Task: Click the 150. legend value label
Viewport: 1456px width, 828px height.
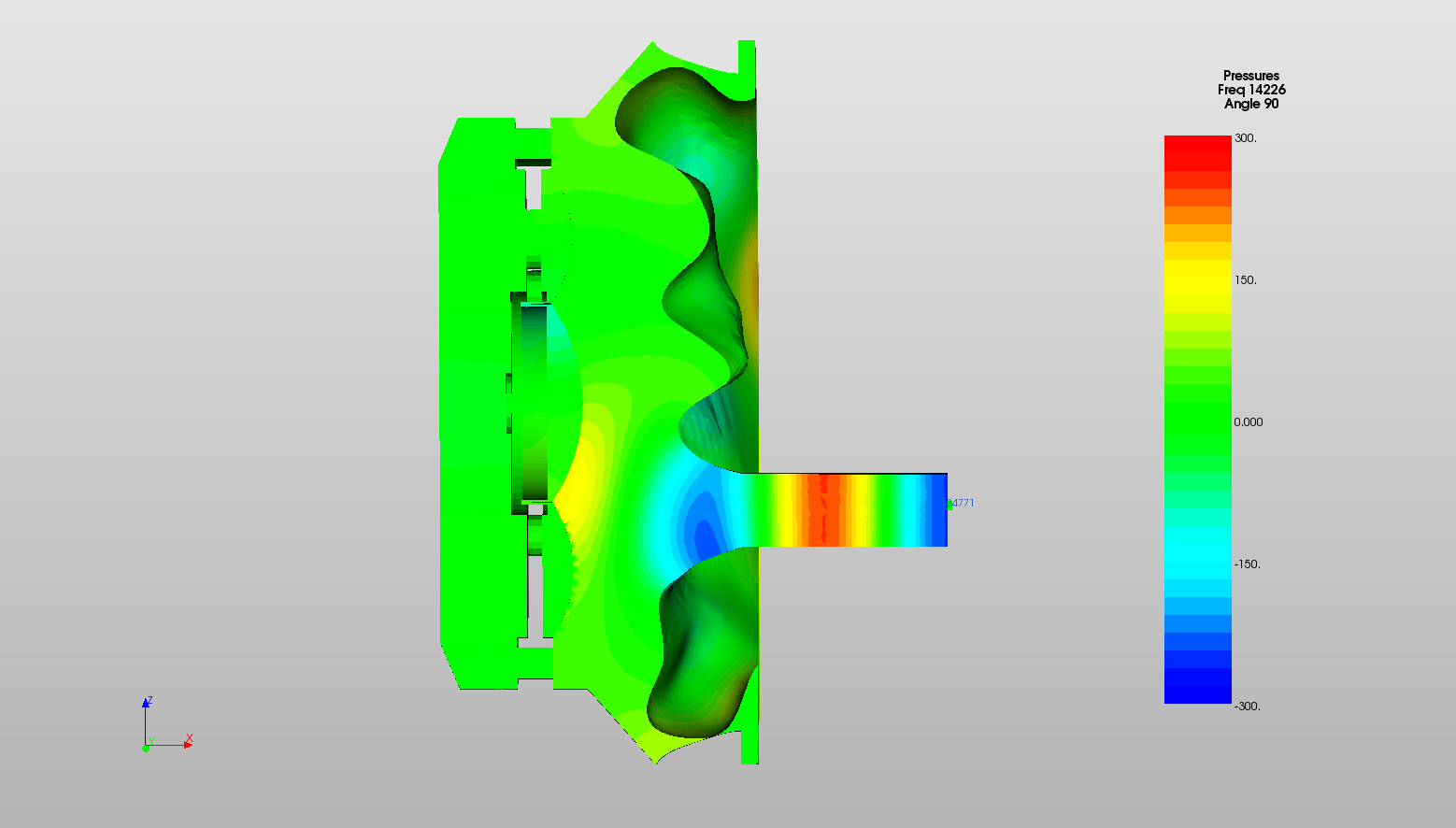Action: click(x=1245, y=280)
